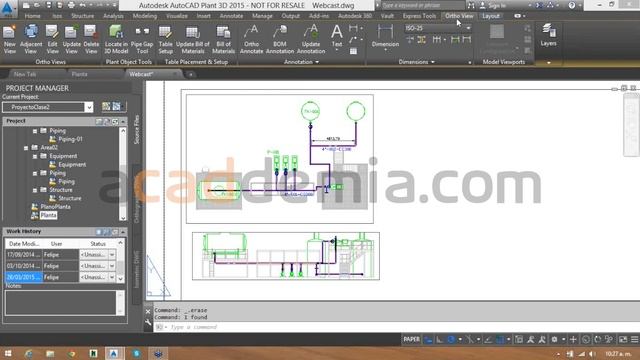Open the Express Tools ribbon tab
The image size is (640, 360).
[x=419, y=16]
